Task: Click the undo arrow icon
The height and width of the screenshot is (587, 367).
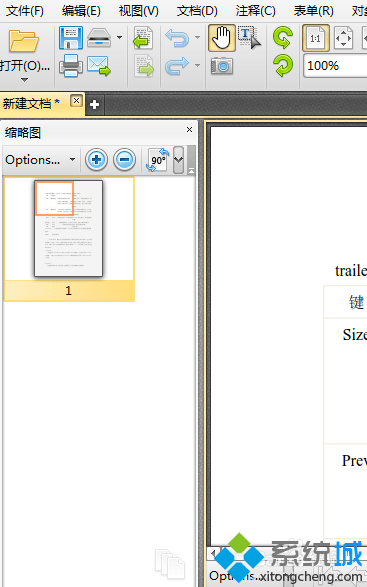Action: point(177,37)
